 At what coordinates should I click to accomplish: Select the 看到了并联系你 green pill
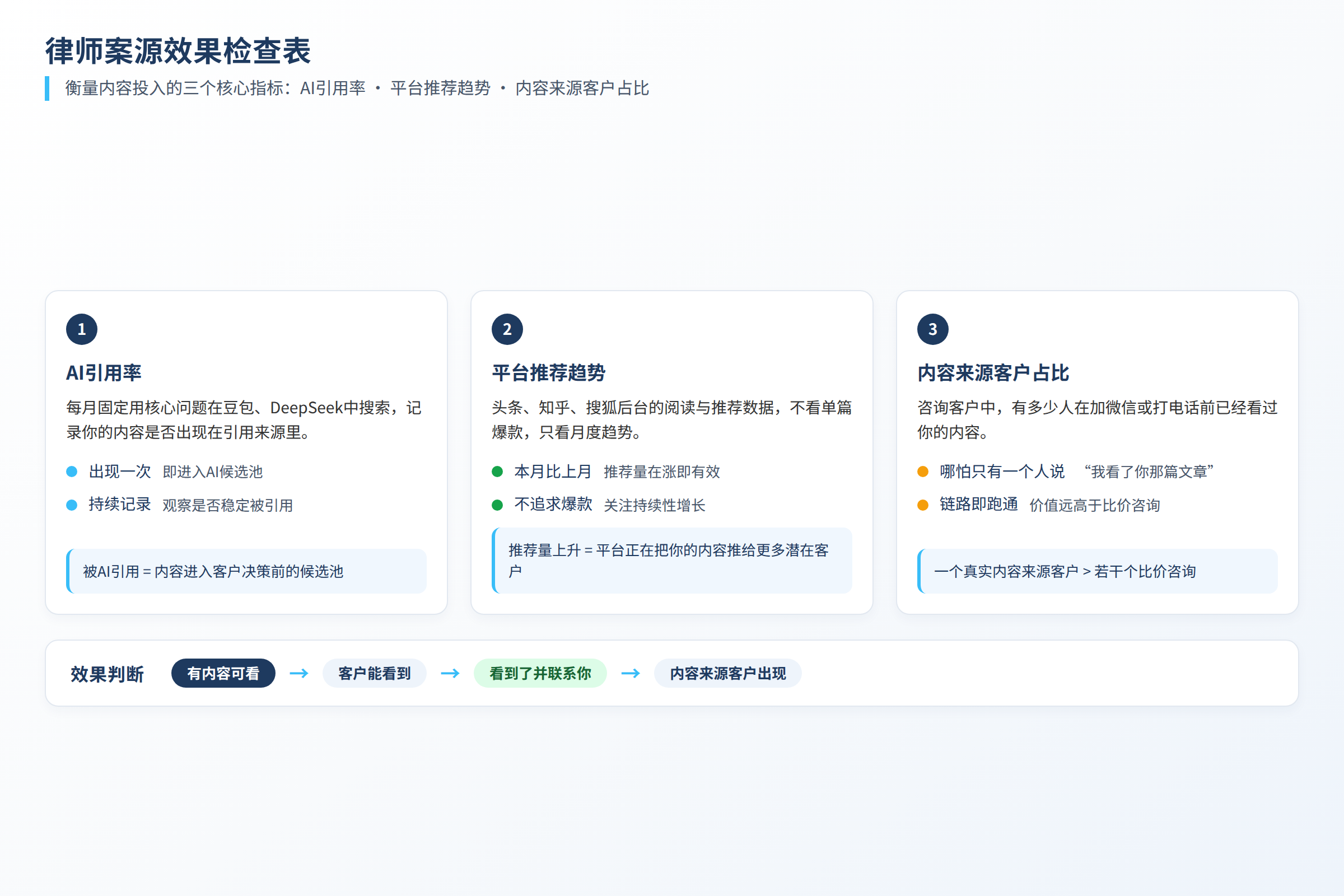pos(540,674)
